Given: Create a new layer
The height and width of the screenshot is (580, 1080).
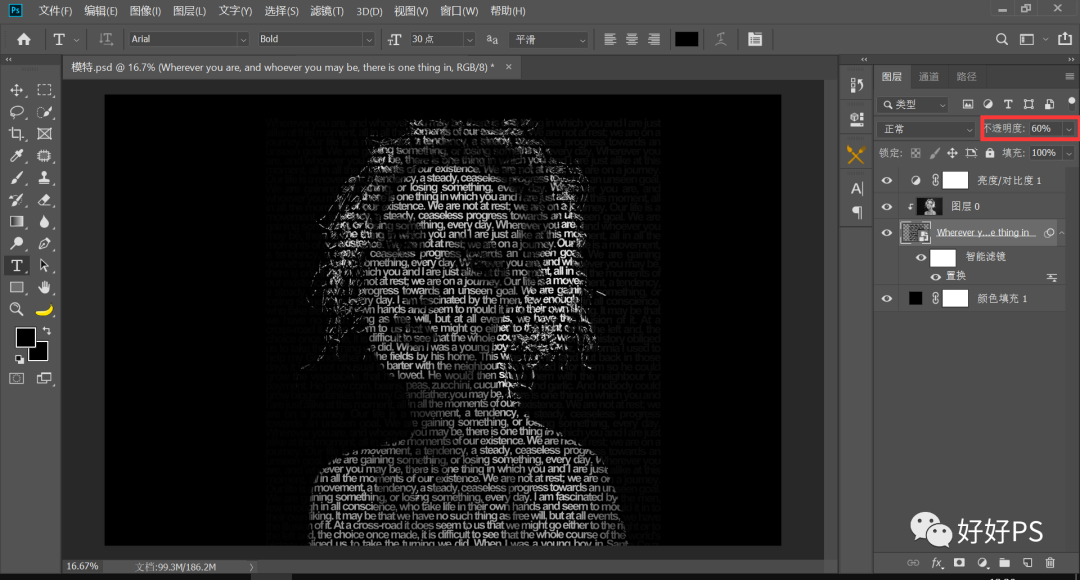Looking at the screenshot, I should pos(1027,563).
